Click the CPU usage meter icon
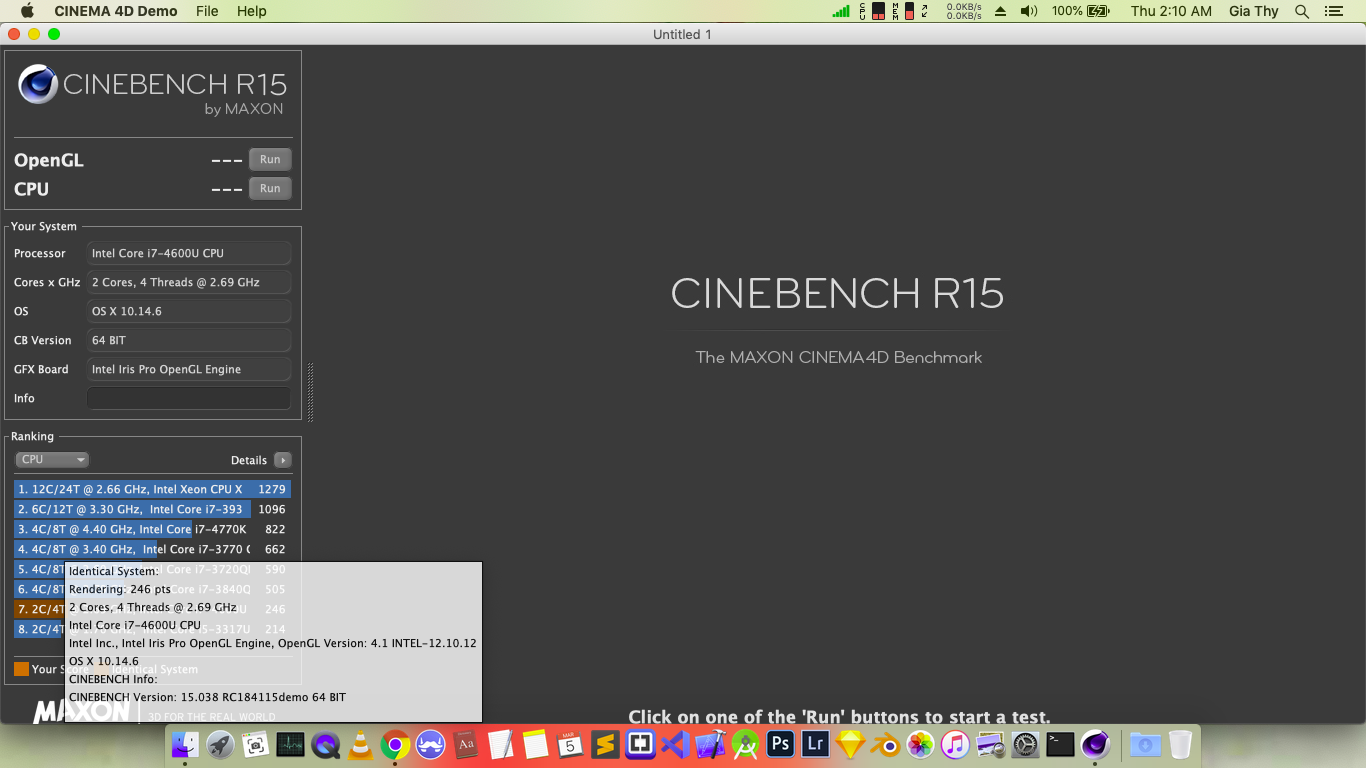Image resolution: width=1366 pixels, height=768 pixels. pos(872,11)
